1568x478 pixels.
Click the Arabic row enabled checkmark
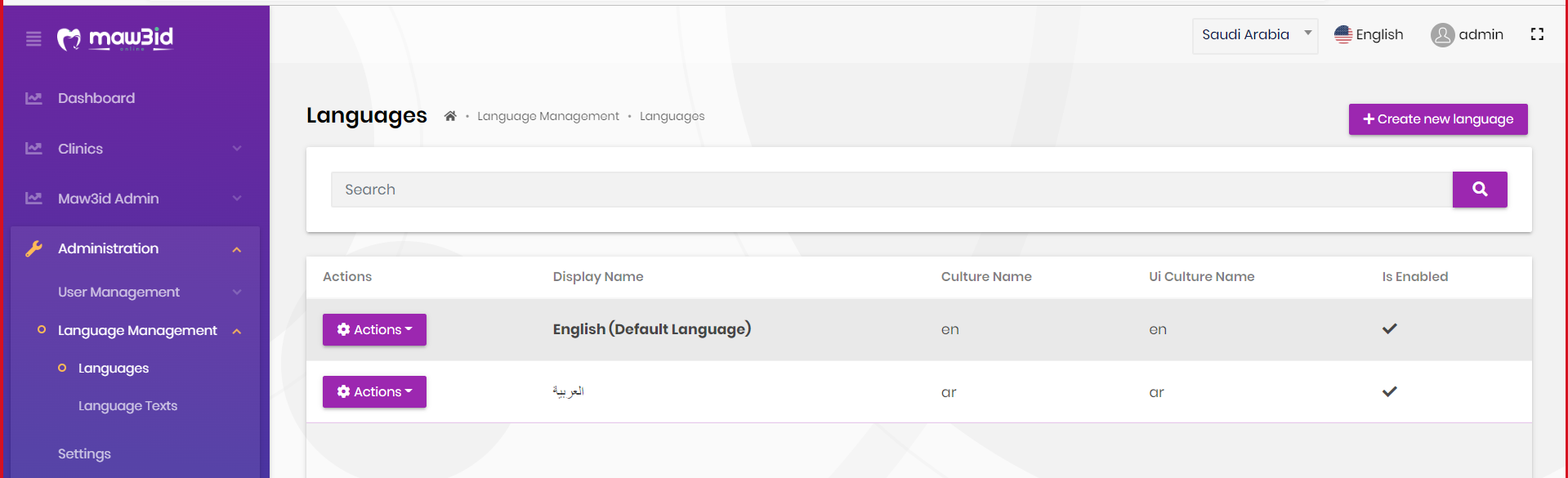[x=1389, y=391]
